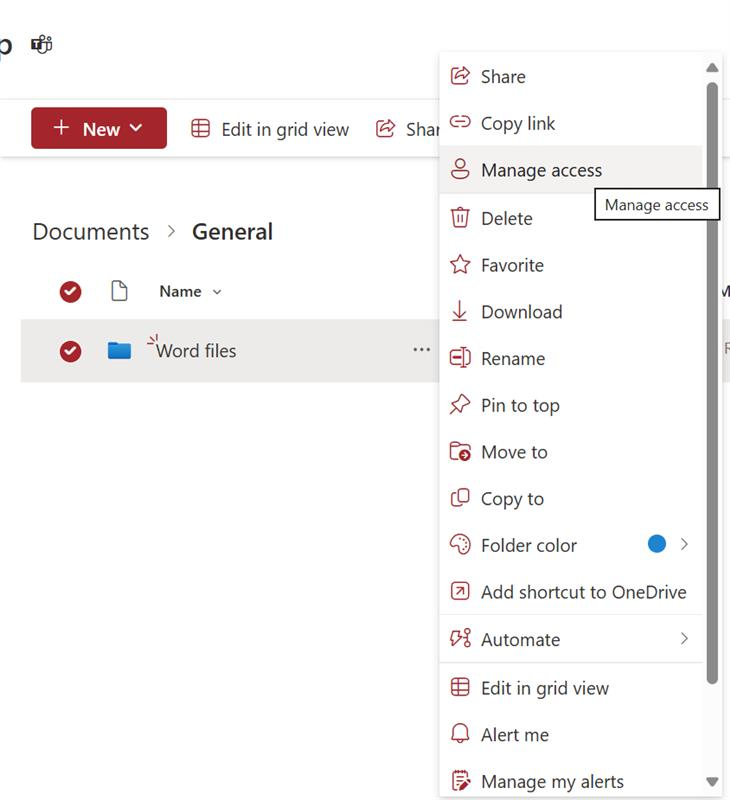
Task: Choose Alert me menu entry
Action: [571, 735]
